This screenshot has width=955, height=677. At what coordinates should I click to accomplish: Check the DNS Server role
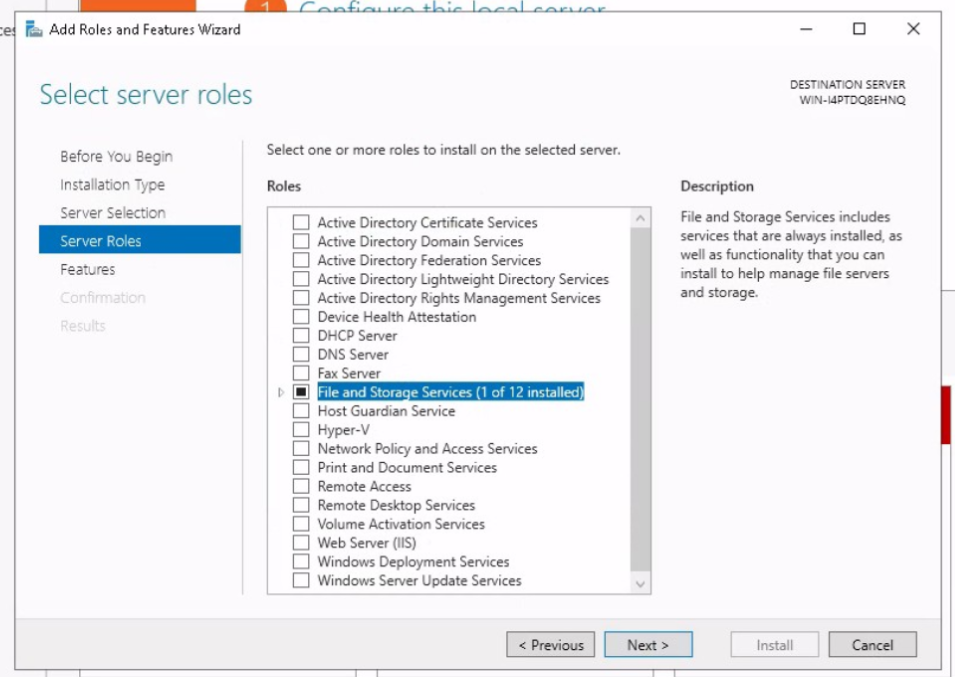[x=301, y=355]
